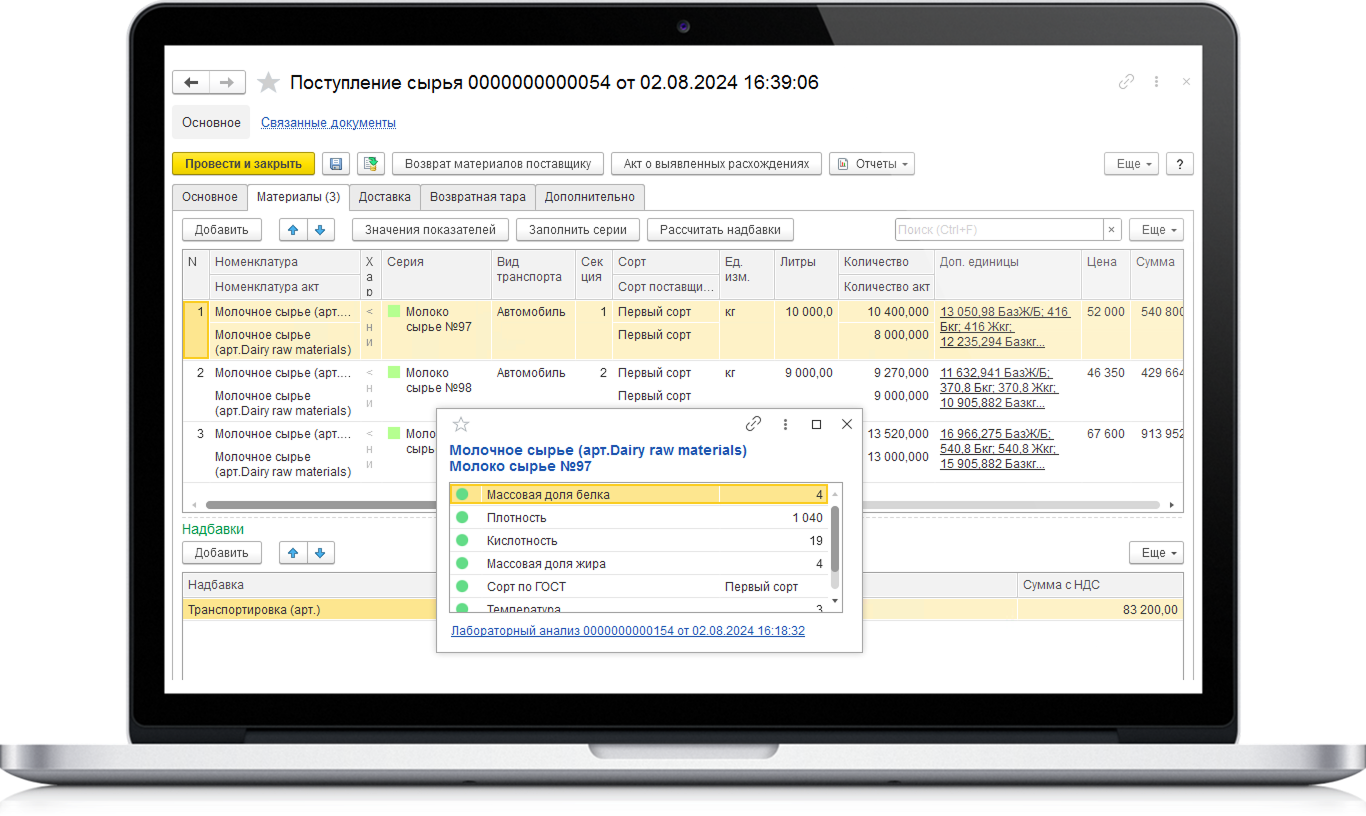Open additional units link starting 13 050,98 БазЖ/Б
This screenshot has width=1366, height=816.
point(1005,327)
